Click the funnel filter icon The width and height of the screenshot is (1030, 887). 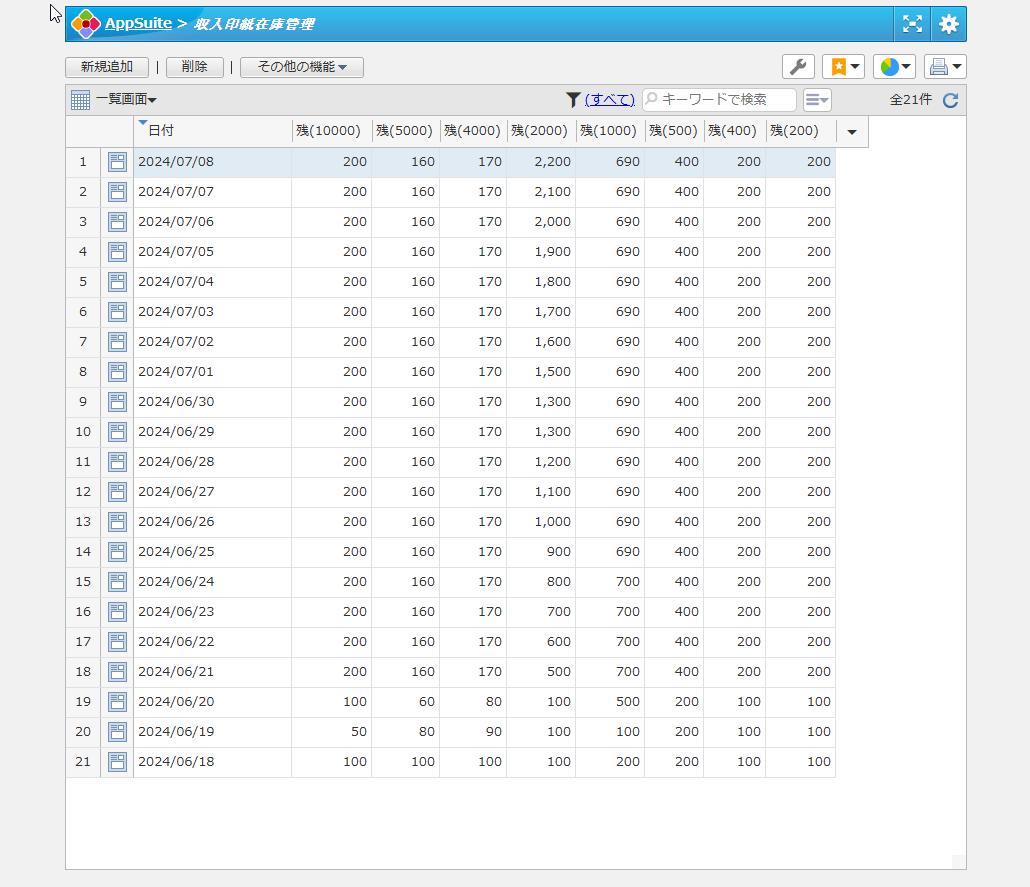pyautogui.click(x=573, y=100)
